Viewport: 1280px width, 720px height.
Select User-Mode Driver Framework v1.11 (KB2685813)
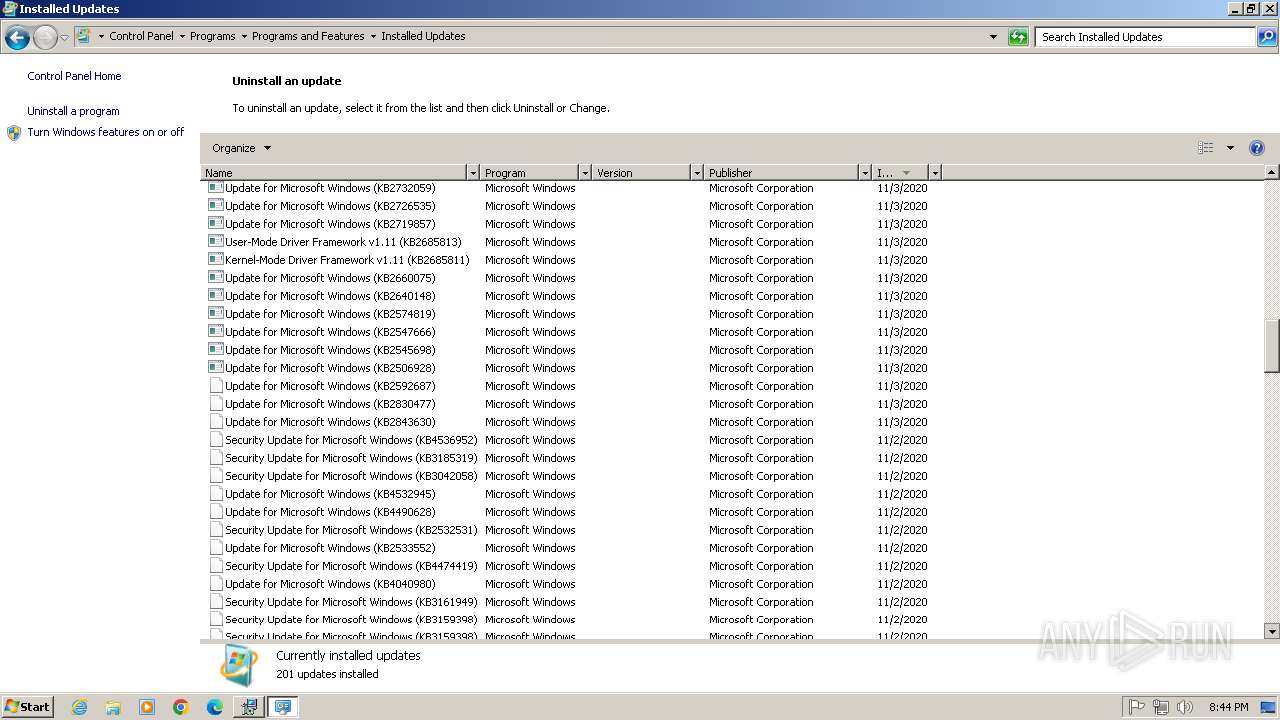[x=343, y=242]
